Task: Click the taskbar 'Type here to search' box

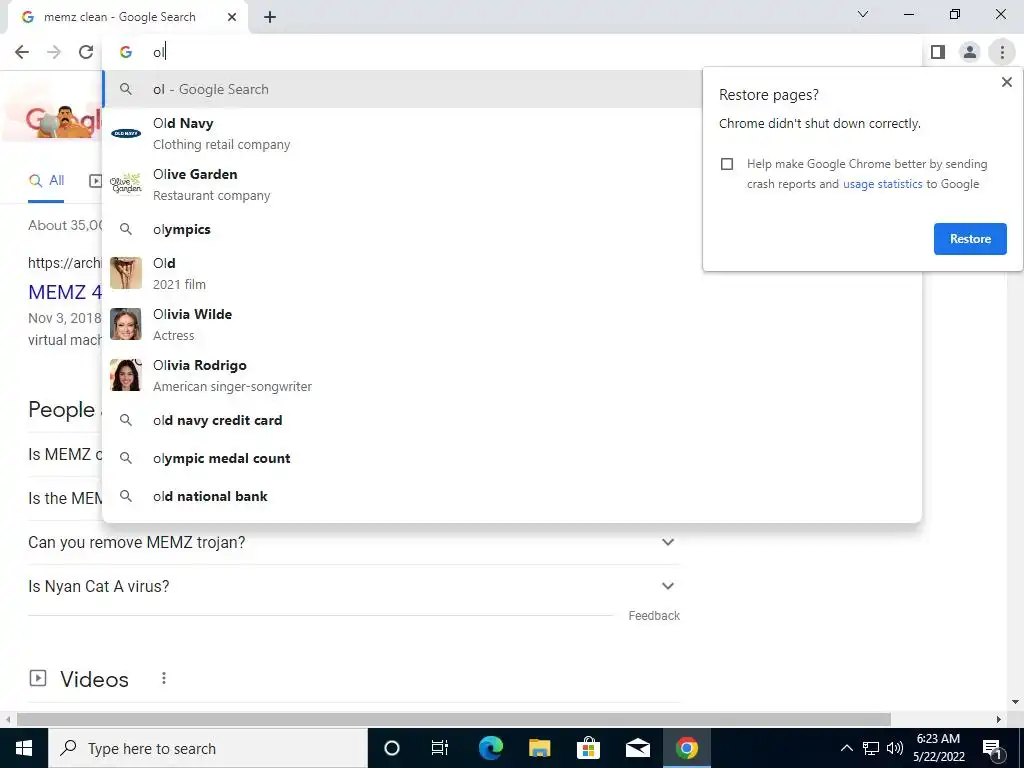Action: 208,748
